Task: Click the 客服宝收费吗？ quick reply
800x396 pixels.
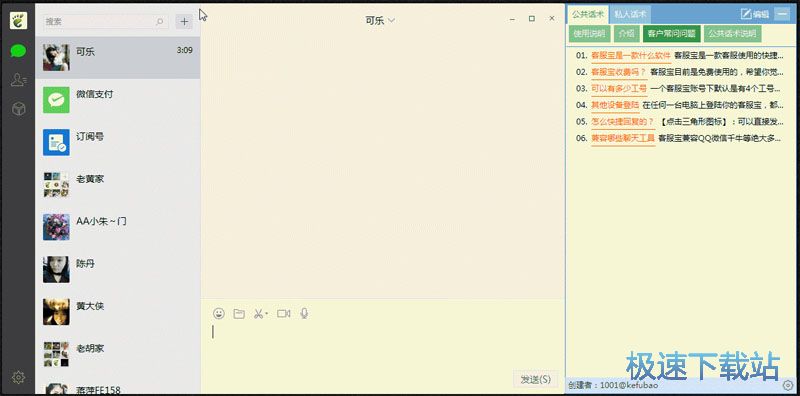Action: pos(619,72)
